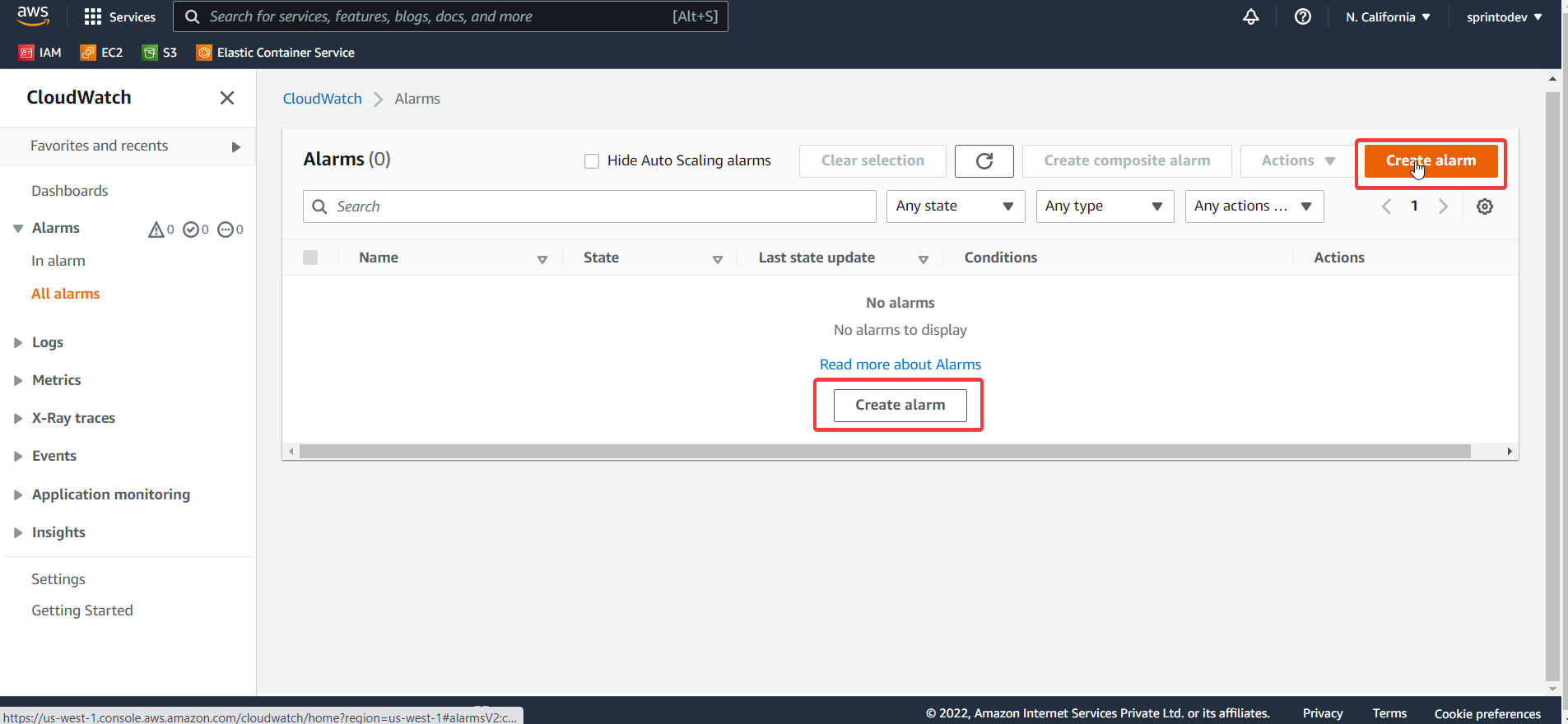Screen dimensions: 1568x724
Task: Open the sprintodev account menu
Action: click(x=1504, y=16)
